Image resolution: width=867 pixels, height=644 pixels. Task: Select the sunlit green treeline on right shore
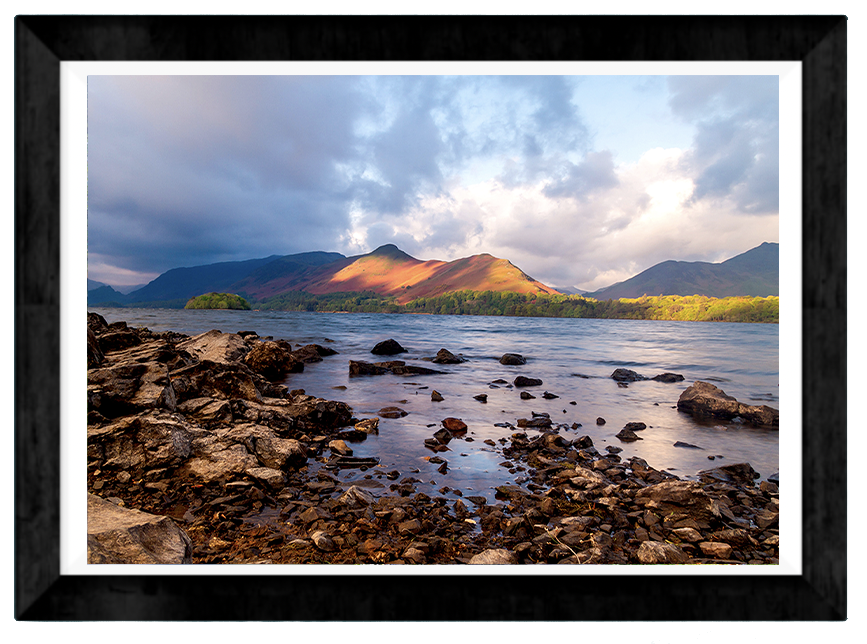coord(700,308)
